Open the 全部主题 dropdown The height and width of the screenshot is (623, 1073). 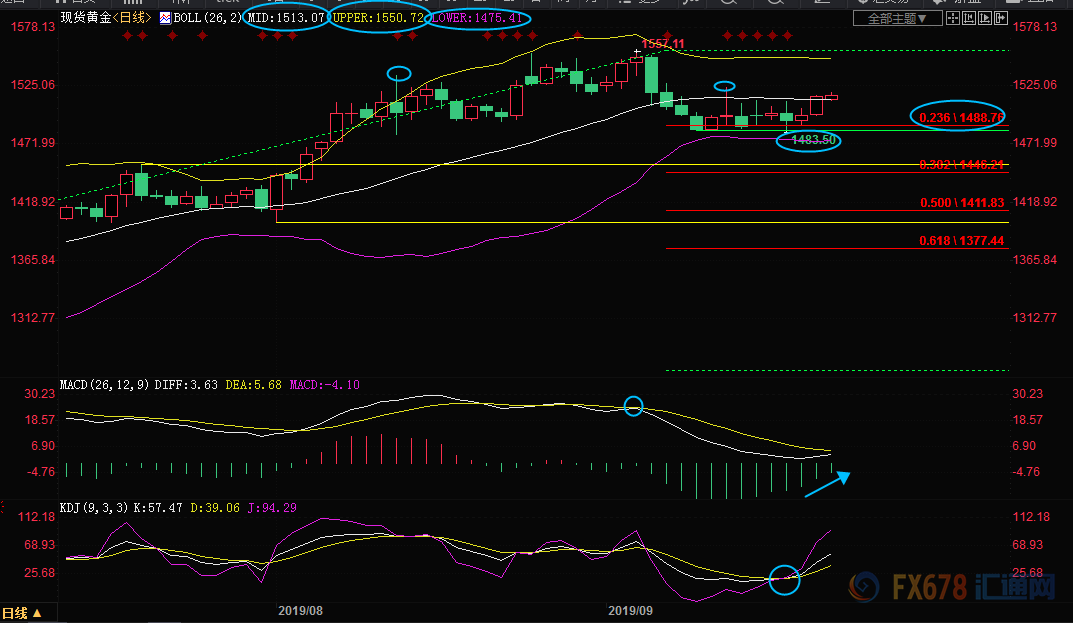coord(897,18)
